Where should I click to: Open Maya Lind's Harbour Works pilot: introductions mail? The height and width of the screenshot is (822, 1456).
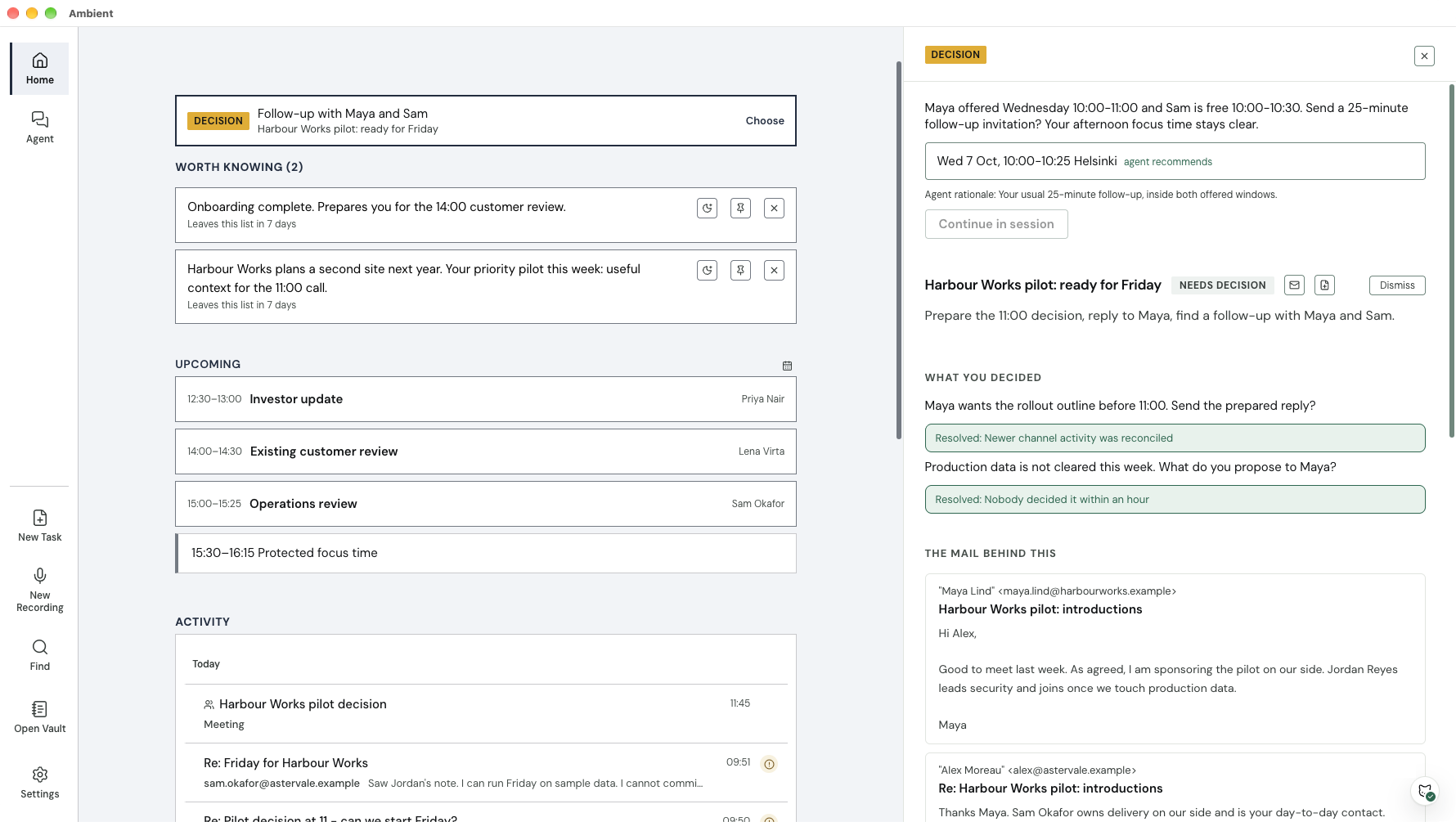[1175, 659]
